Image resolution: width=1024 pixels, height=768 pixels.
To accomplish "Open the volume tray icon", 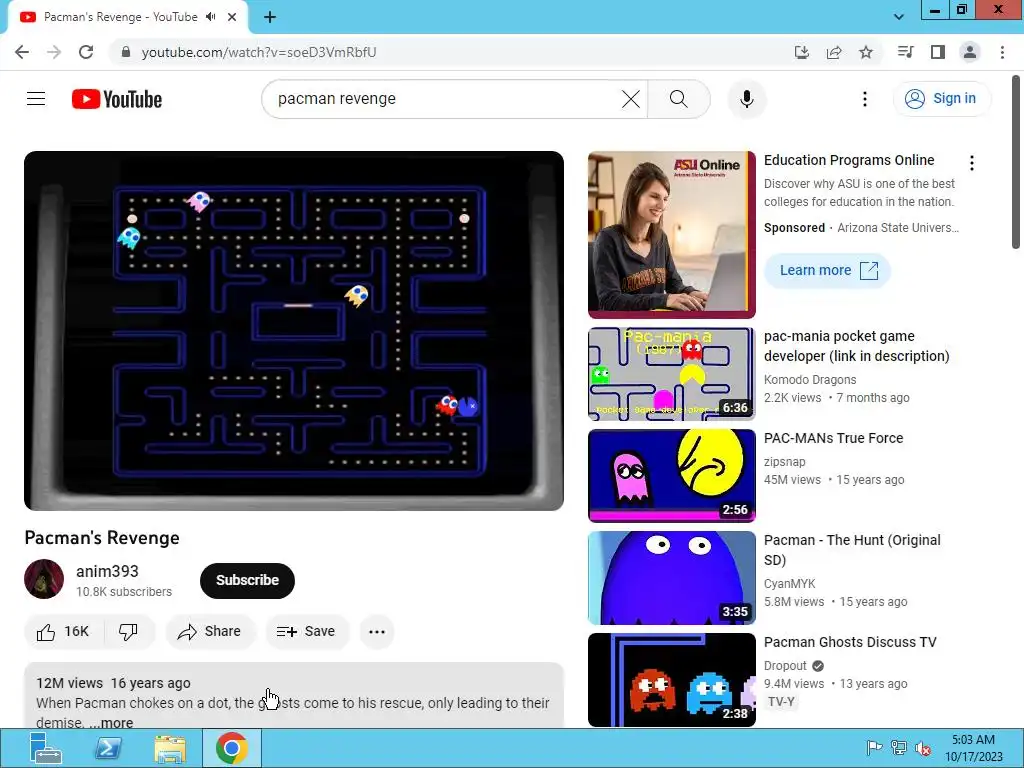I will tap(923, 748).
